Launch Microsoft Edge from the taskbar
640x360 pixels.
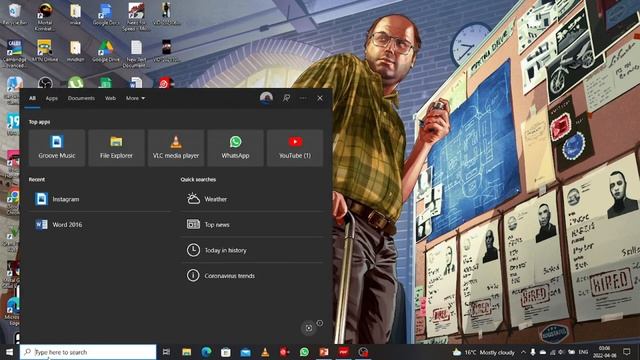coord(206,352)
